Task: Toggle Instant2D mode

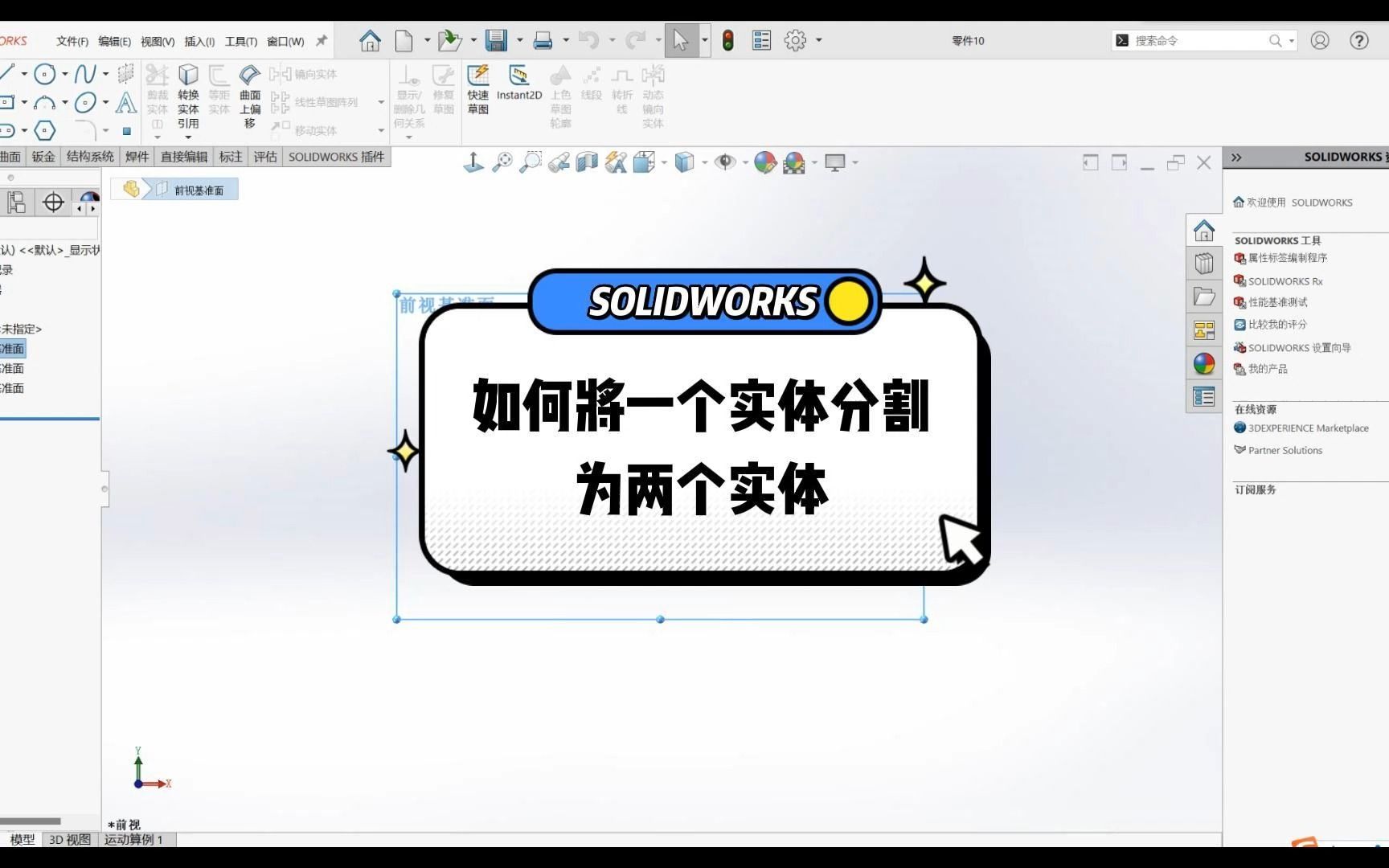Action: tap(519, 84)
